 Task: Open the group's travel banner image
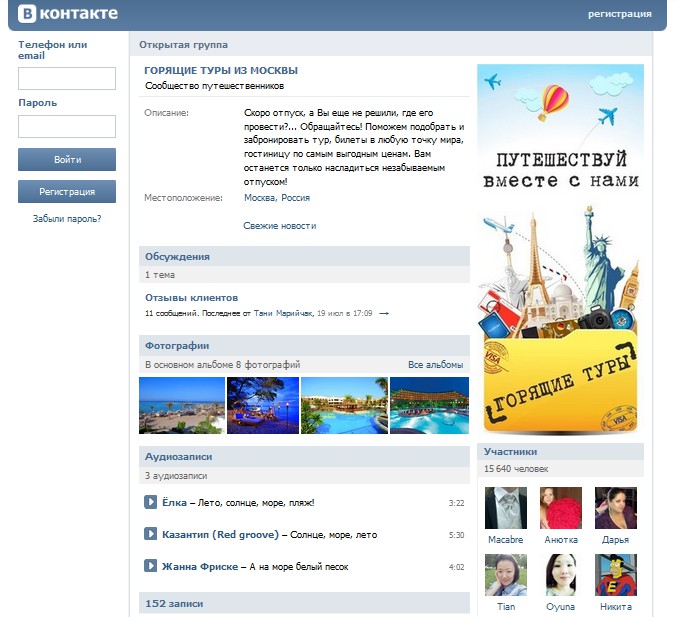(560, 249)
